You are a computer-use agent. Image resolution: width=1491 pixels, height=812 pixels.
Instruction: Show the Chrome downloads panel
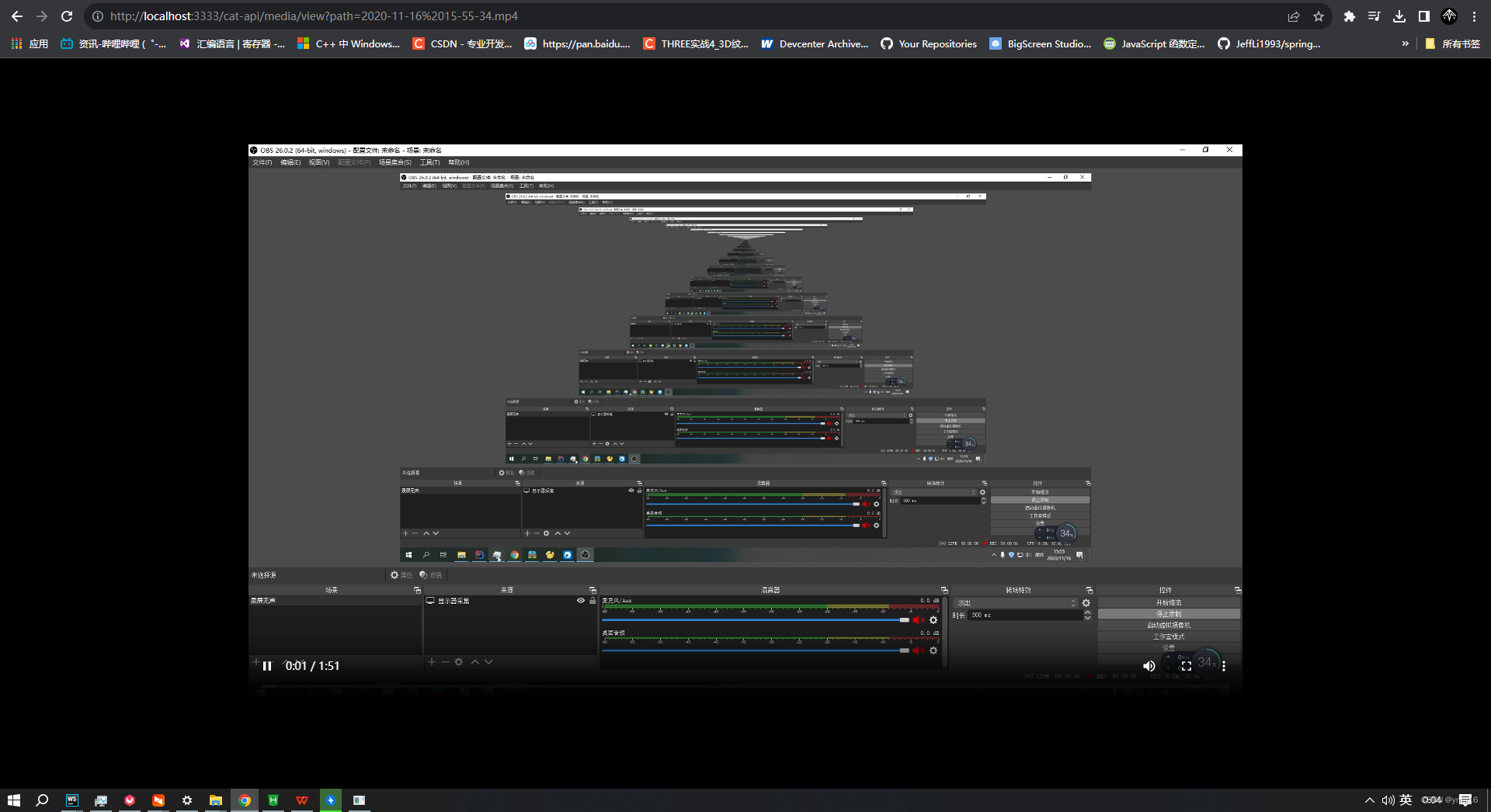coord(1399,16)
